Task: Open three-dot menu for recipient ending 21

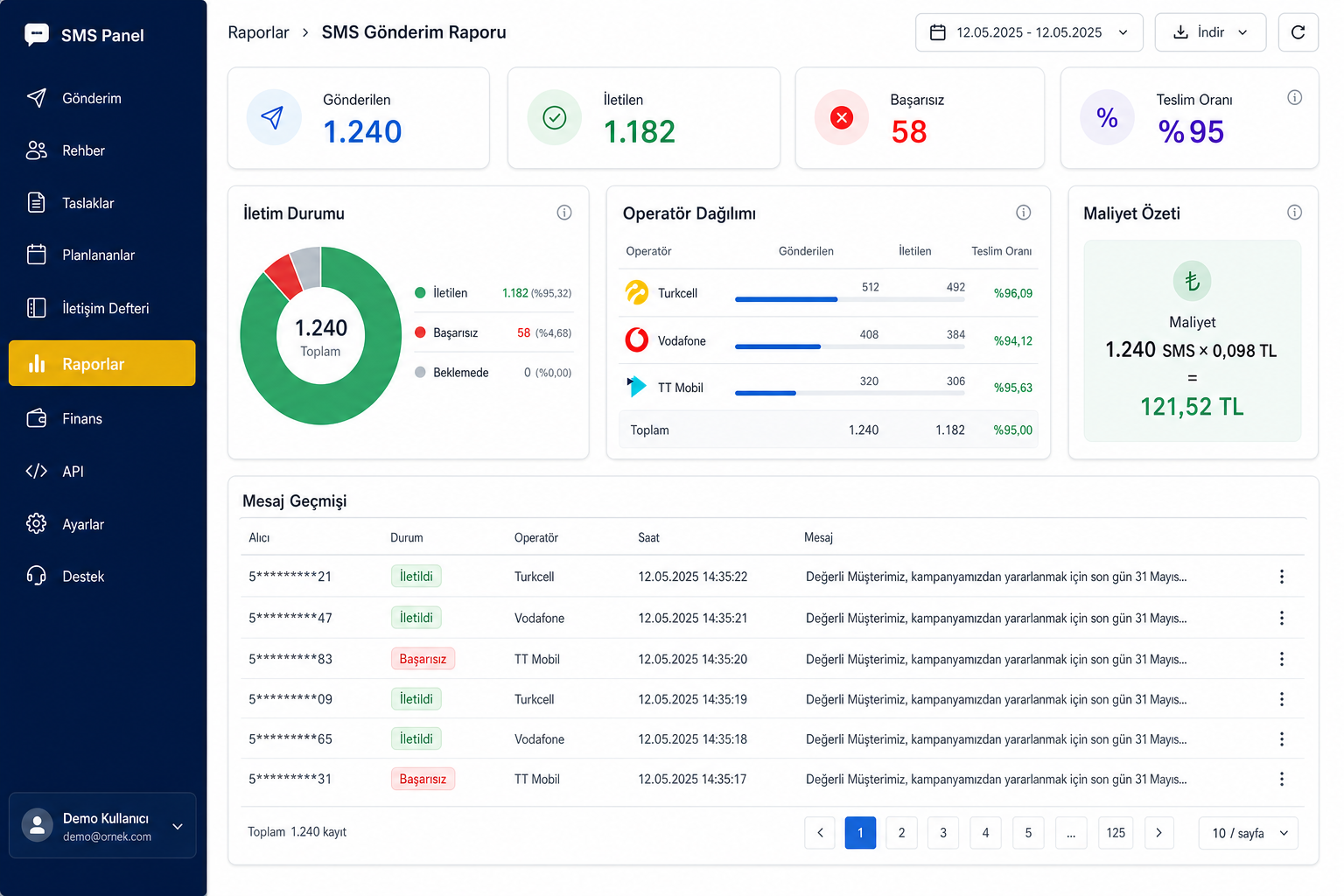Action: (x=1281, y=577)
